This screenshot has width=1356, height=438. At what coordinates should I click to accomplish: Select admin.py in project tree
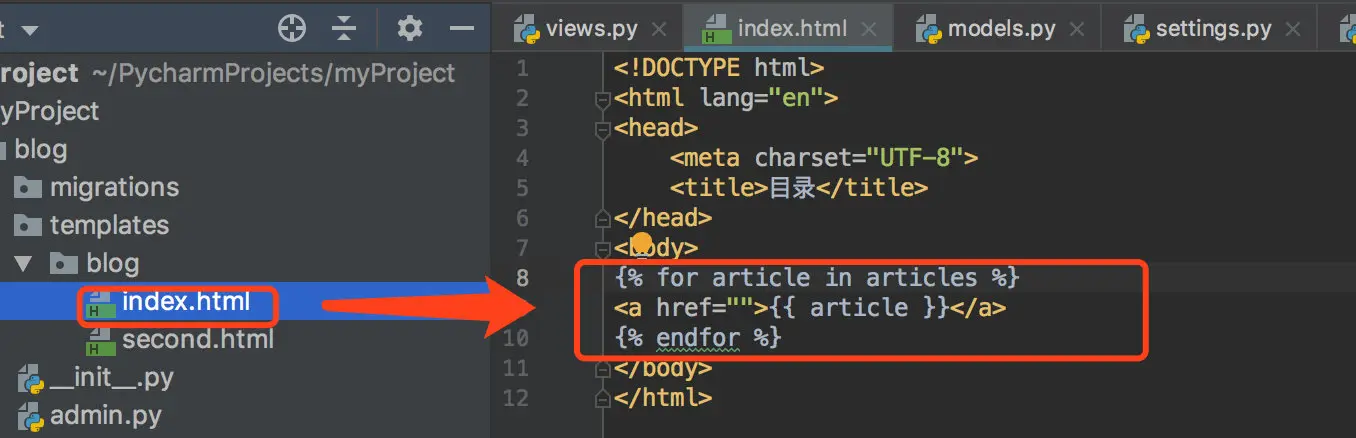pyautogui.click(x=106, y=415)
